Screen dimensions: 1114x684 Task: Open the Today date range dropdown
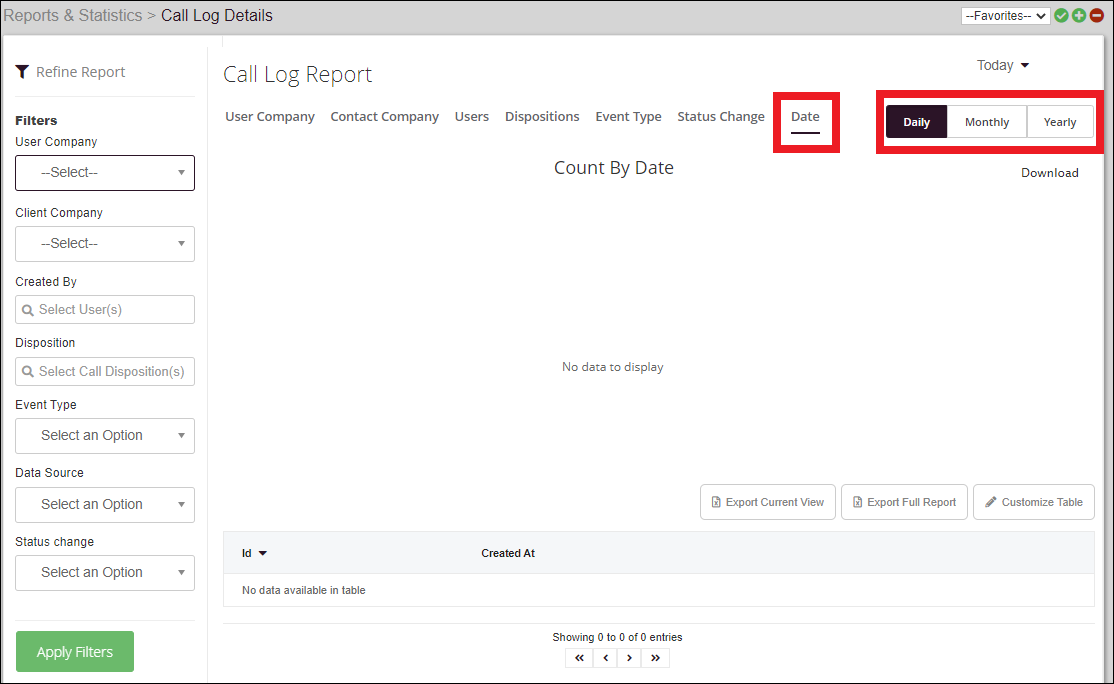pyautogui.click(x=1003, y=65)
